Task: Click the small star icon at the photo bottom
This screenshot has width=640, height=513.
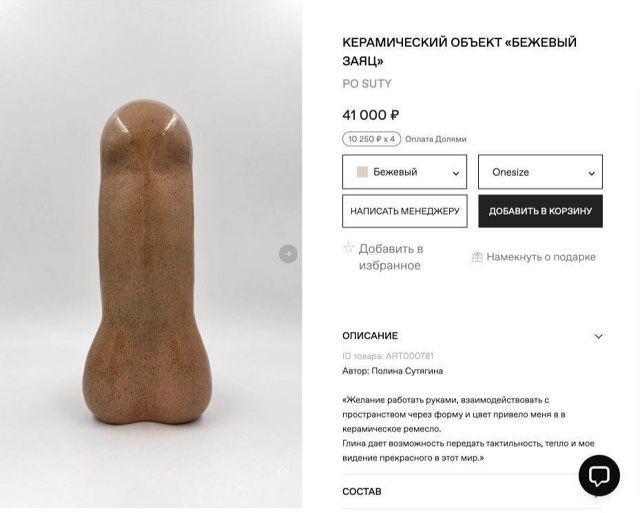Action: pos(283,472)
